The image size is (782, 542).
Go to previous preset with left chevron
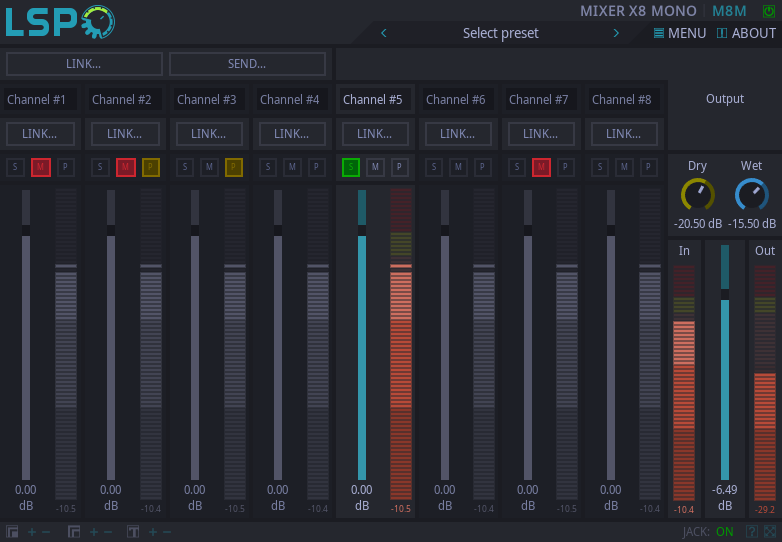tap(383, 33)
